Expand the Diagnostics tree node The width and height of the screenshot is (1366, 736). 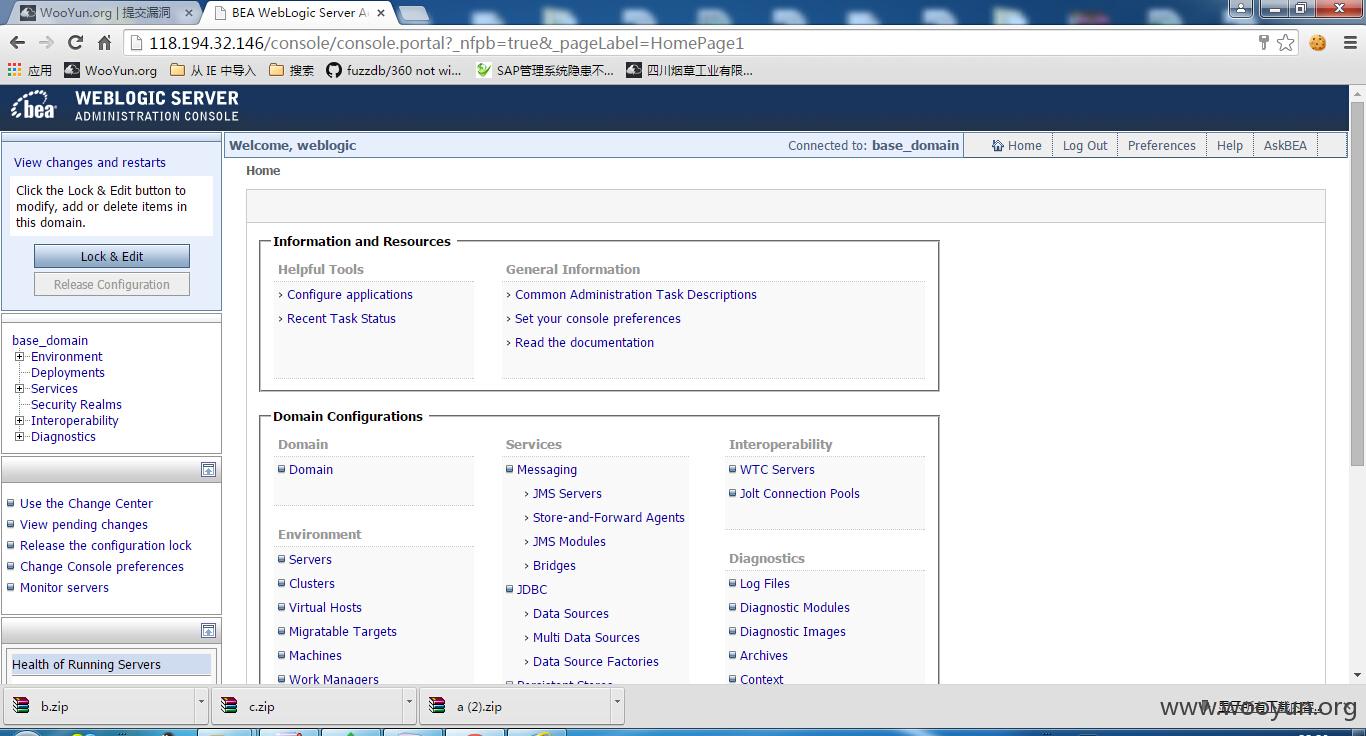[19, 436]
